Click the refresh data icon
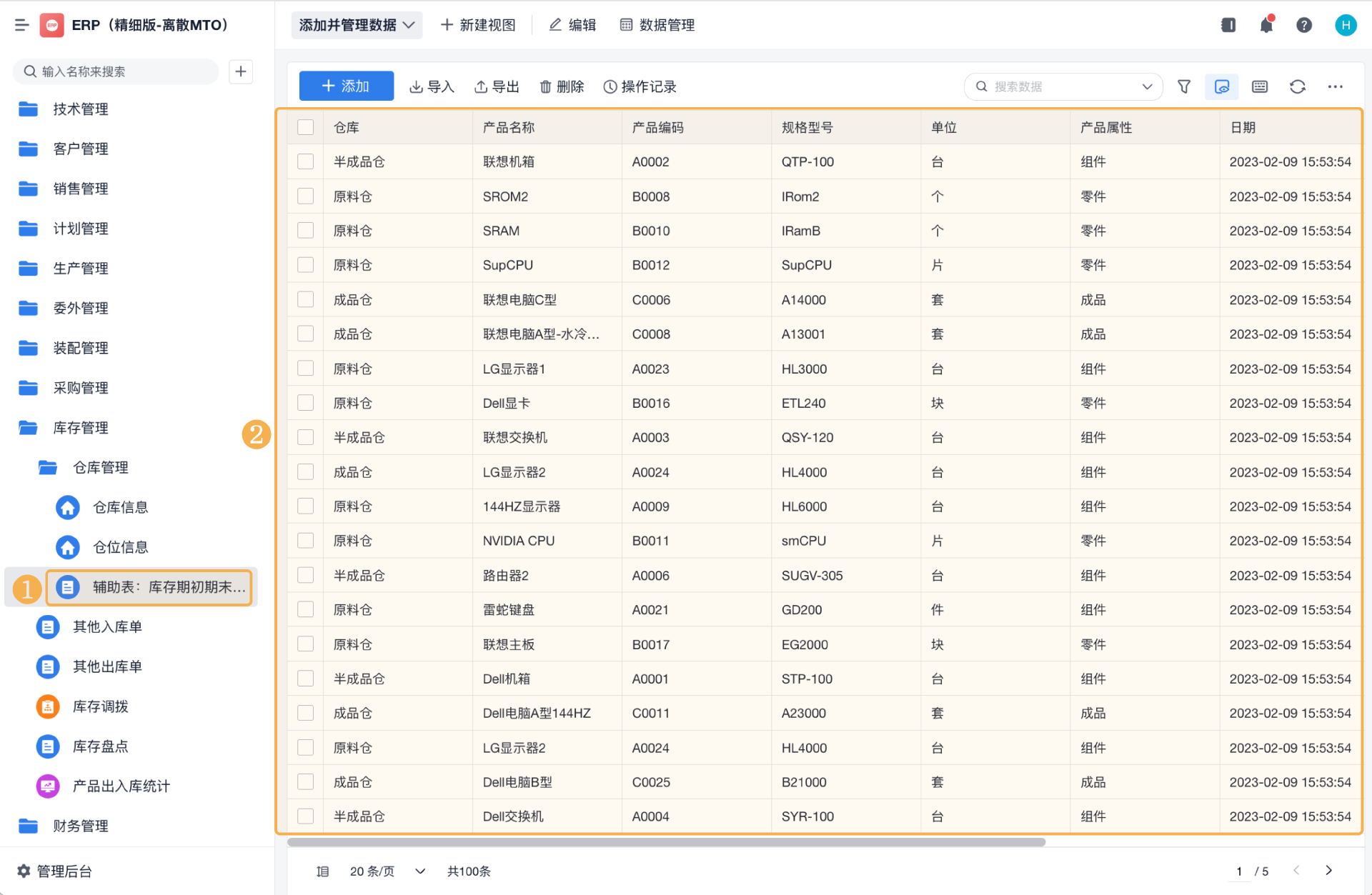The width and height of the screenshot is (1372, 895). coord(1297,86)
